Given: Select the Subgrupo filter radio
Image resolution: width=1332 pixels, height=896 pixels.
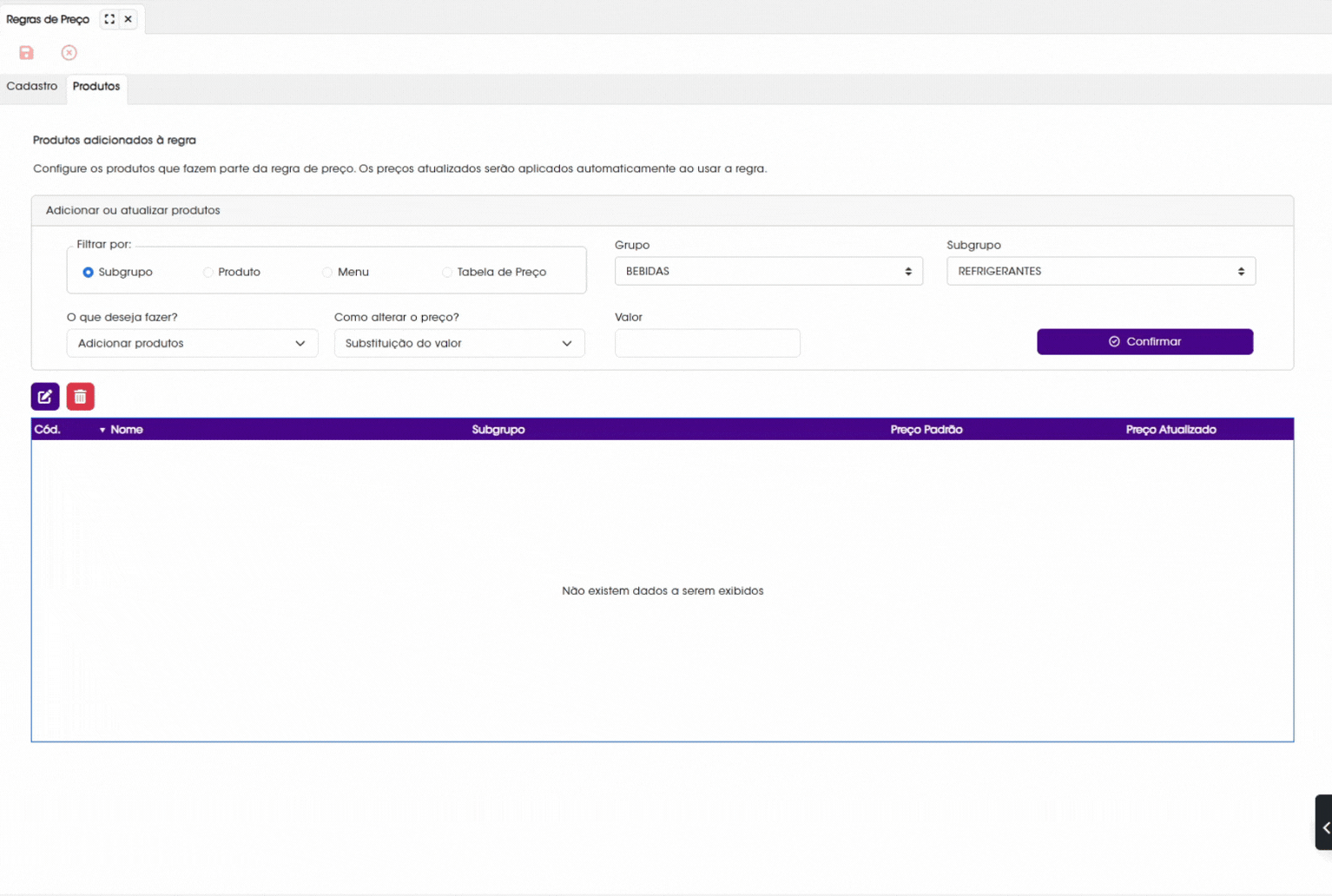Looking at the screenshot, I should pyautogui.click(x=89, y=273).
